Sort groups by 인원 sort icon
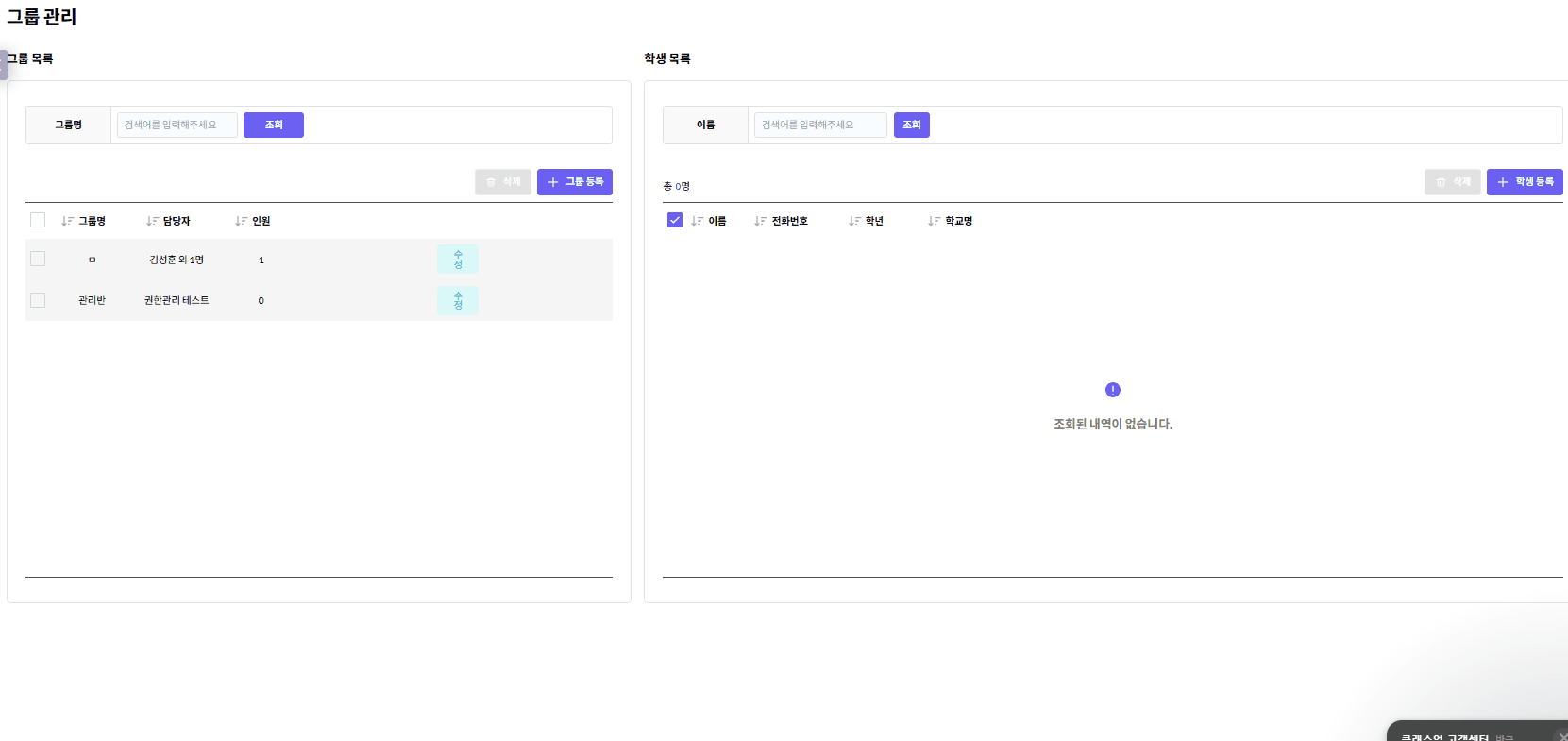The width and height of the screenshot is (1568, 741). click(x=241, y=221)
